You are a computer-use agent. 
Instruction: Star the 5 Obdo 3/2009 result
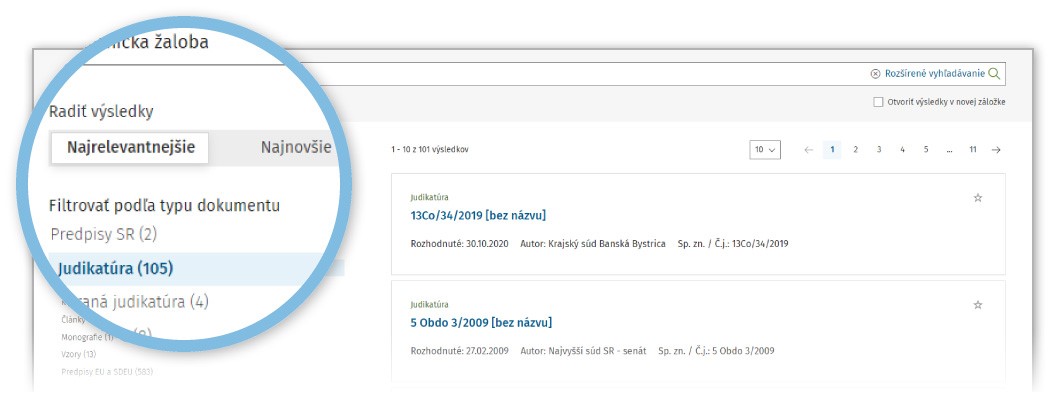[x=977, y=305]
